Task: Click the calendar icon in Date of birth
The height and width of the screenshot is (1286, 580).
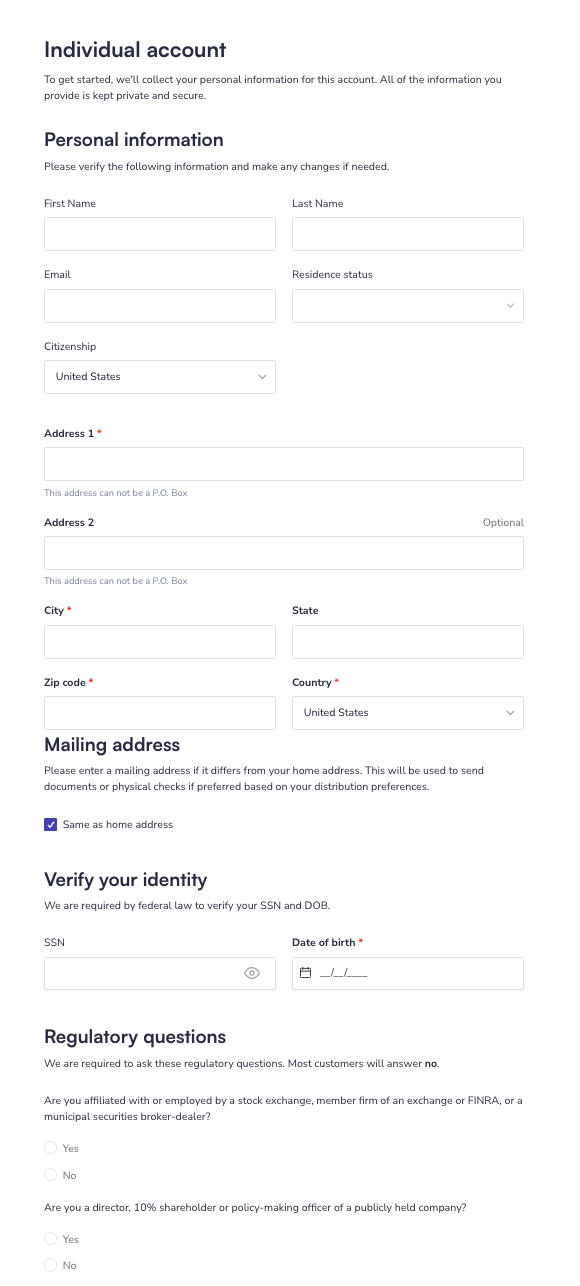Action: [306, 973]
